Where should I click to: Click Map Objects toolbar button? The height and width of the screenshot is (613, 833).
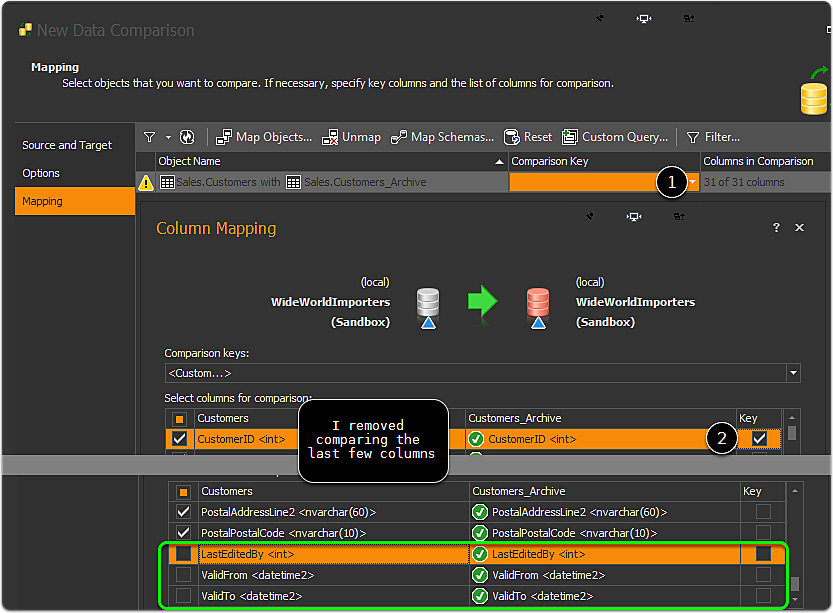tap(264, 137)
